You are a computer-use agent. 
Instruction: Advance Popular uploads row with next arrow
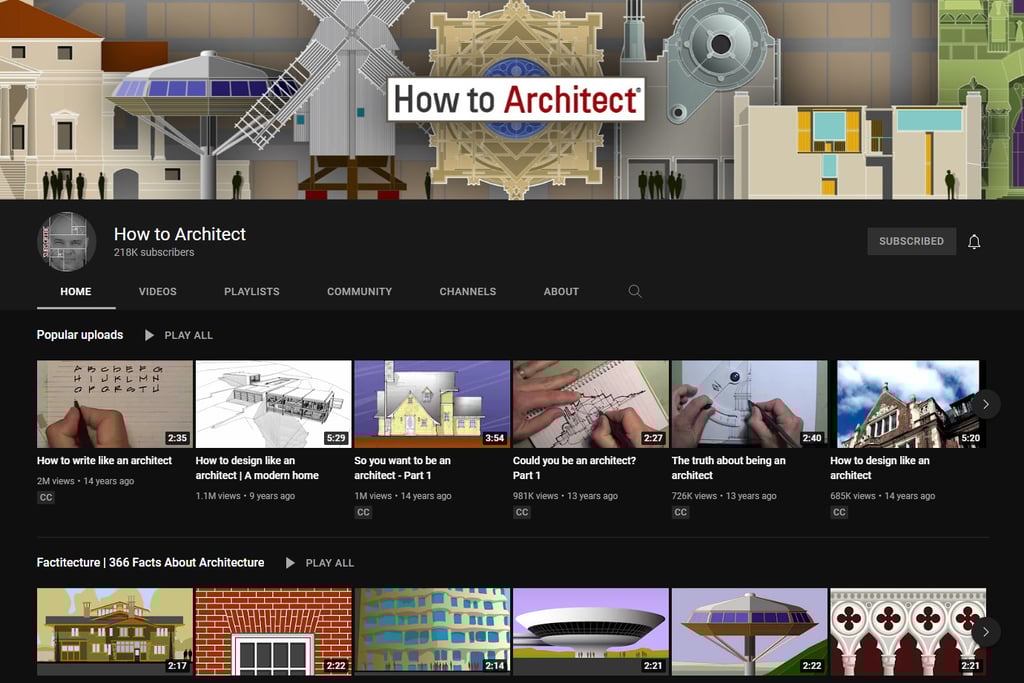[985, 404]
